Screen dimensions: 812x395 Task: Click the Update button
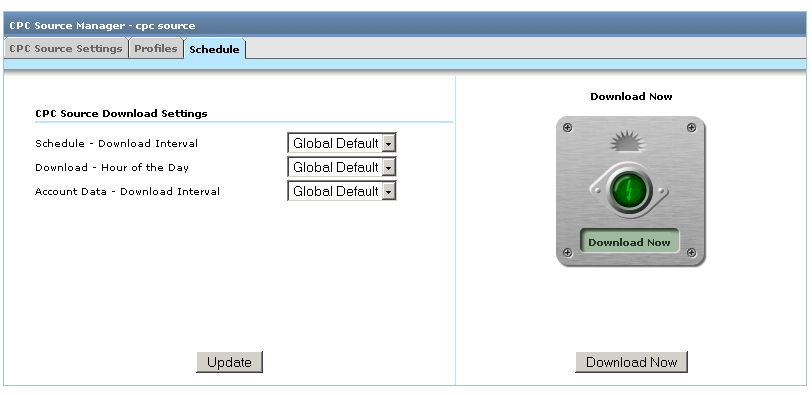click(229, 362)
